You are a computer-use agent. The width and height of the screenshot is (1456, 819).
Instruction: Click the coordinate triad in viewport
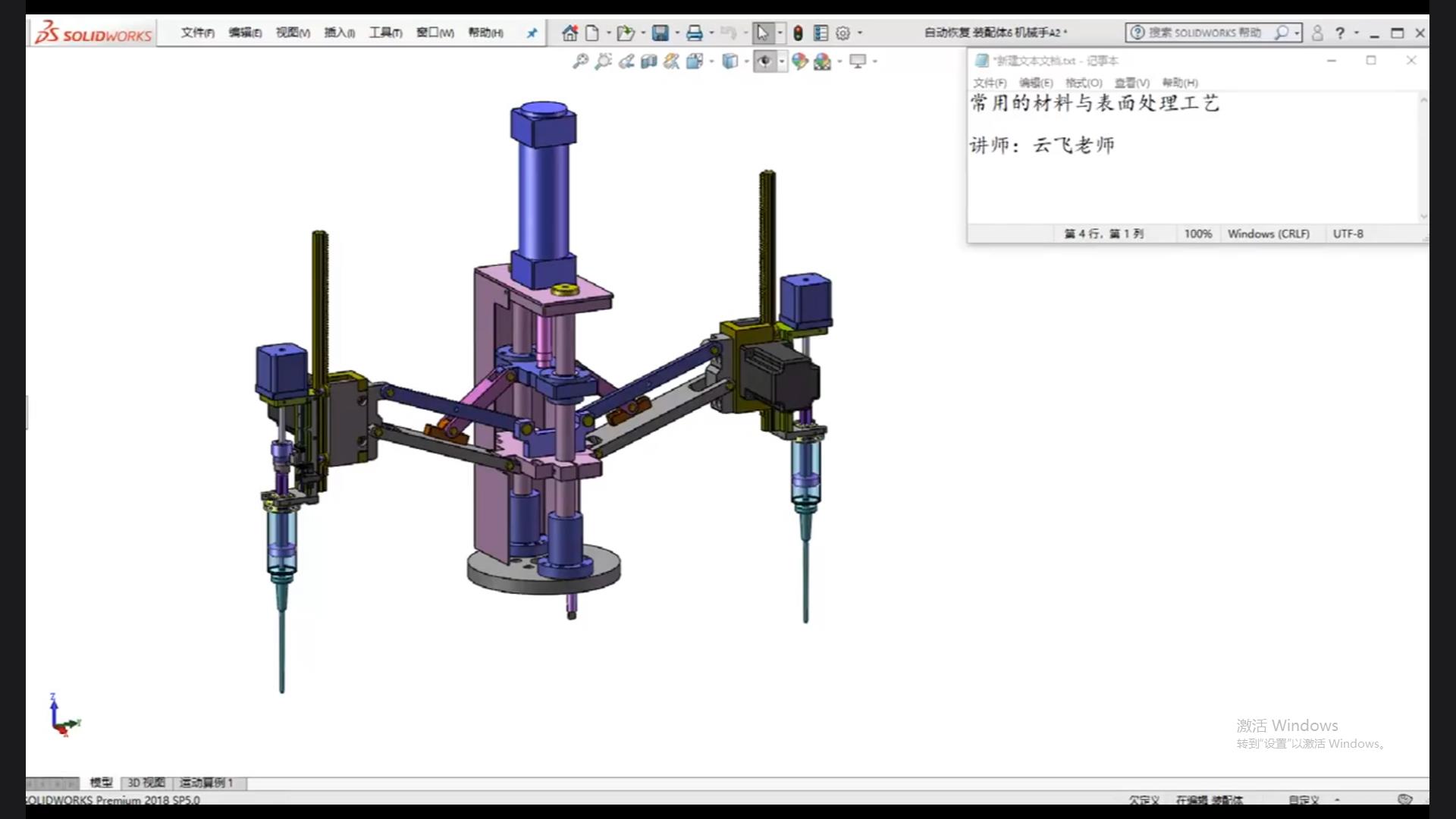click(64, 715)
